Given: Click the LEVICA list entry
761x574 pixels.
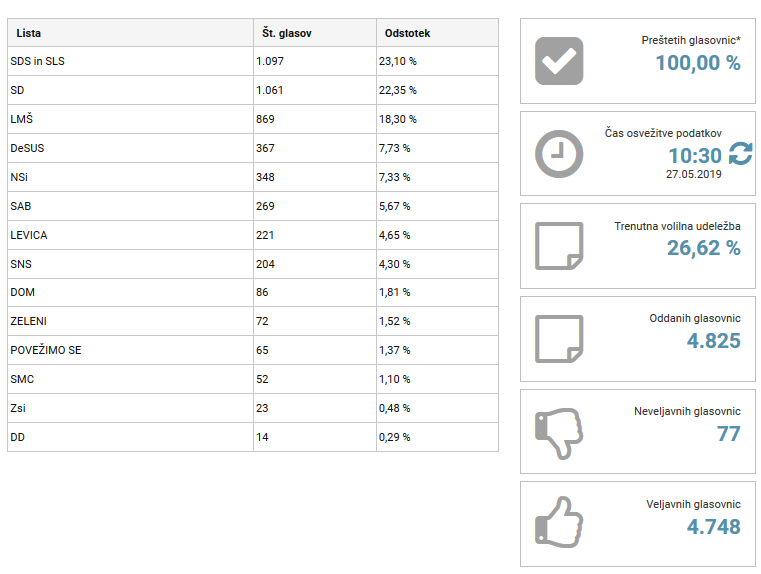Looking at the screenshot, I should [29, 235].
